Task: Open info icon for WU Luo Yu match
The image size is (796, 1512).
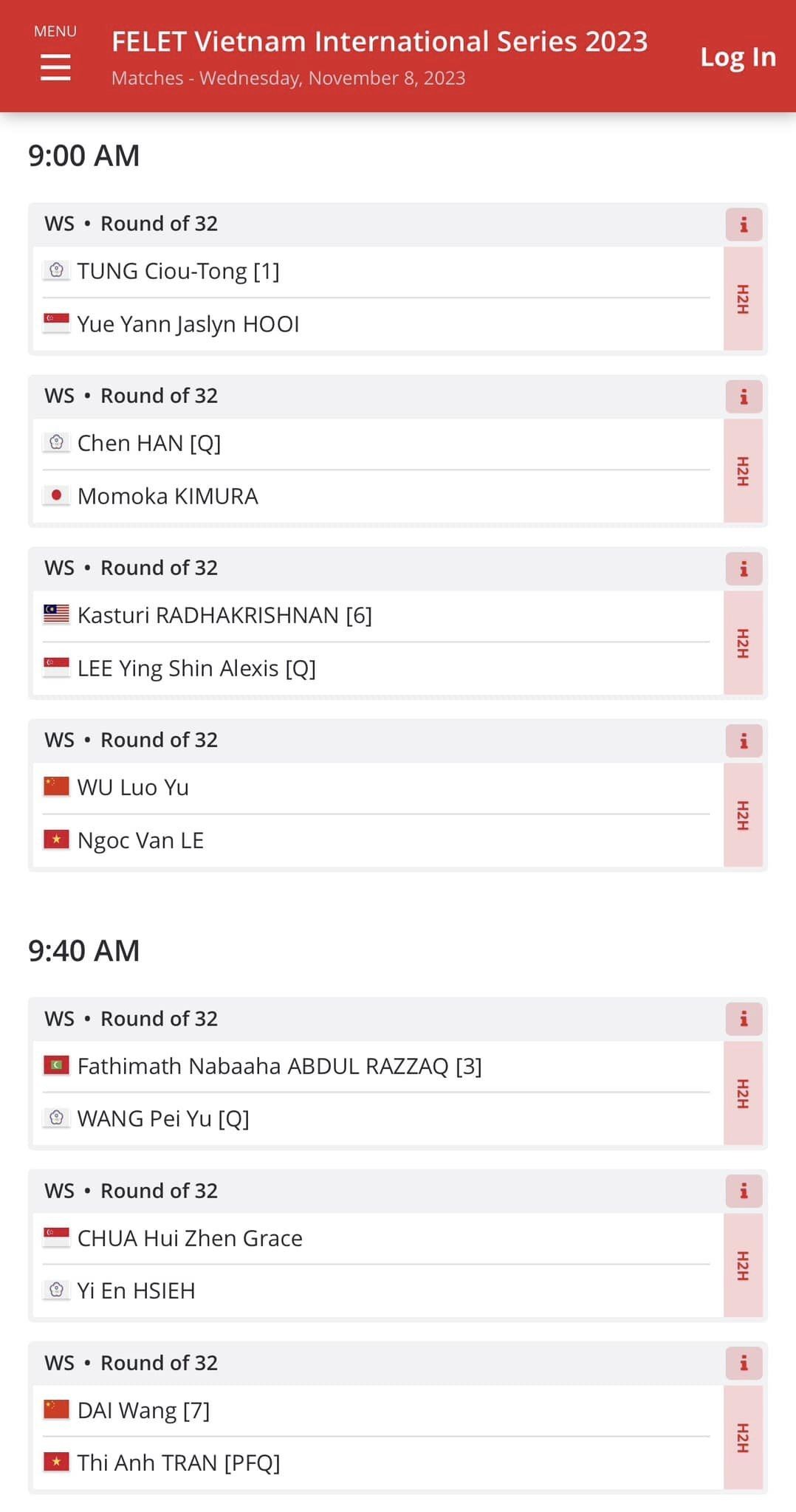Action: pos(744,740)
